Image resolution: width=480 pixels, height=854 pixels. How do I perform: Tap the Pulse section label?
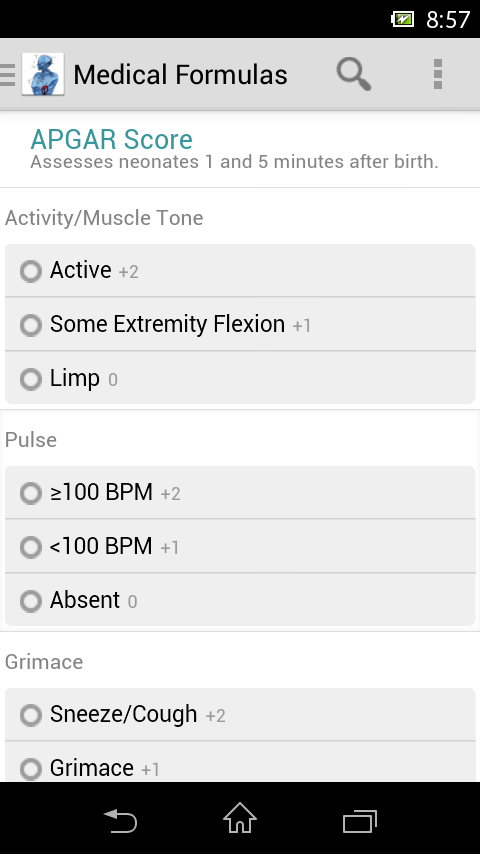(31, 440)
